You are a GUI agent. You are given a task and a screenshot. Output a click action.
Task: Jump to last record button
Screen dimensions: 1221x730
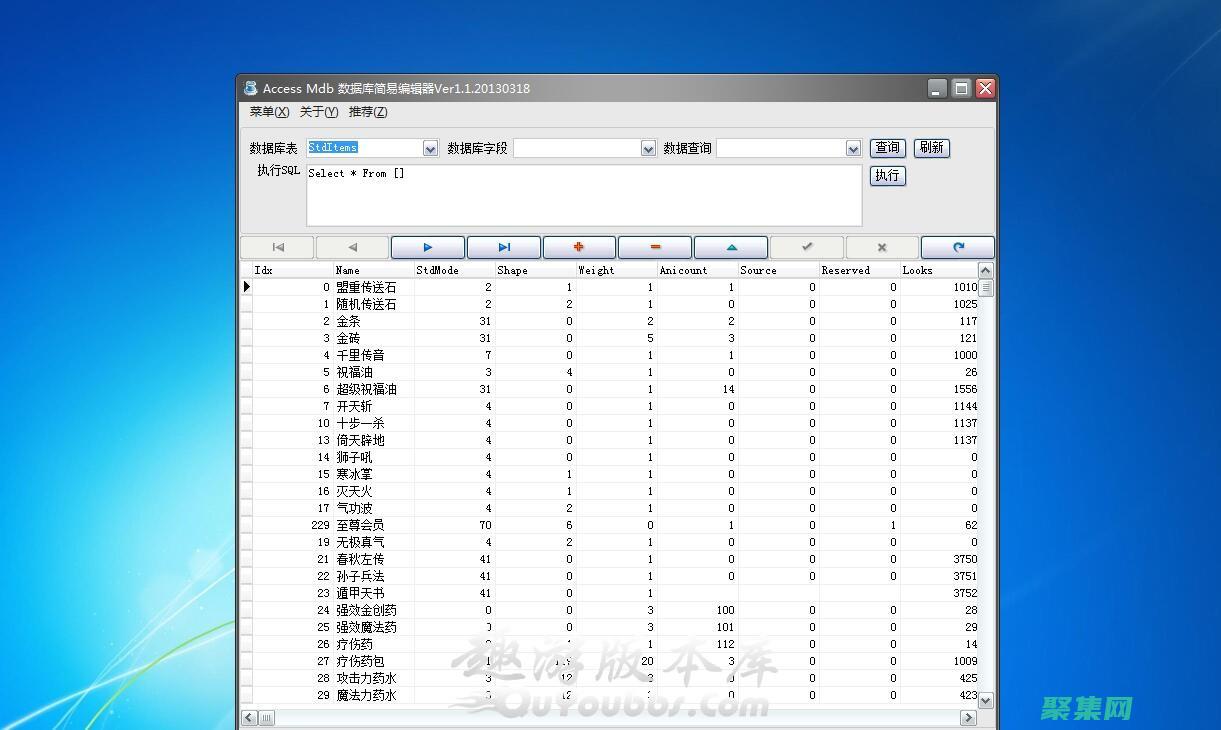[504, 247]
